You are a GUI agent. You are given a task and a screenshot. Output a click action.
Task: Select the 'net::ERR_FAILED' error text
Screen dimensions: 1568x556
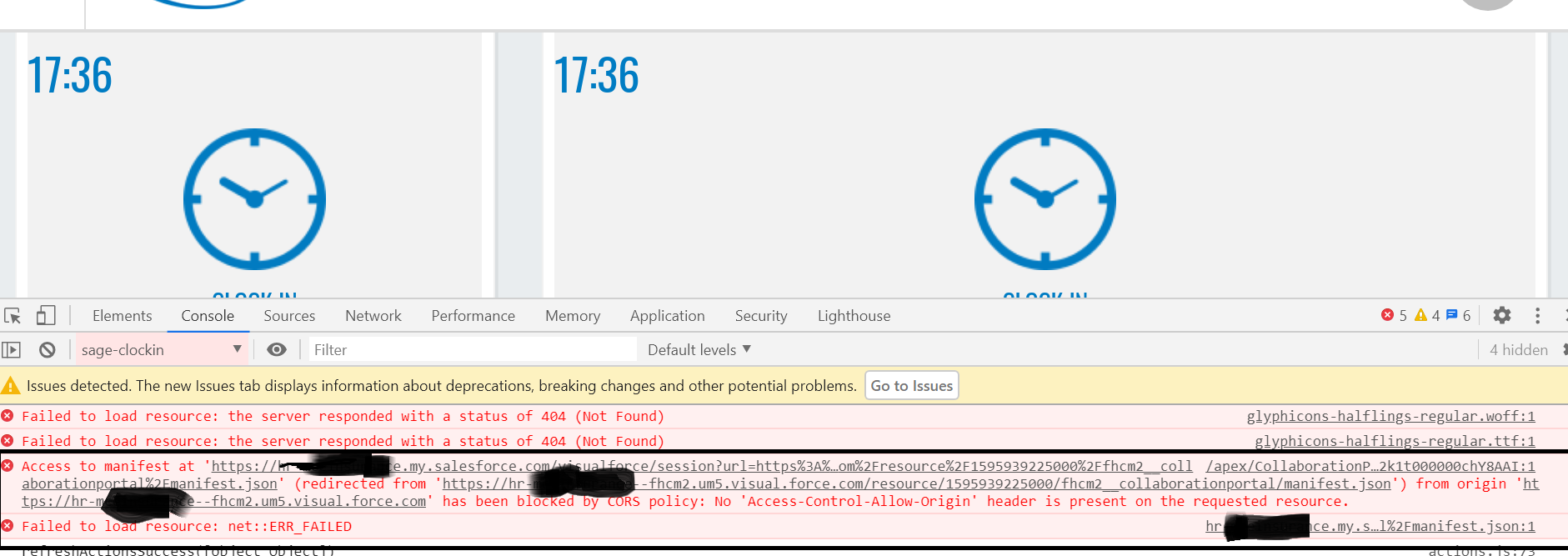click(x=290, y=527)
